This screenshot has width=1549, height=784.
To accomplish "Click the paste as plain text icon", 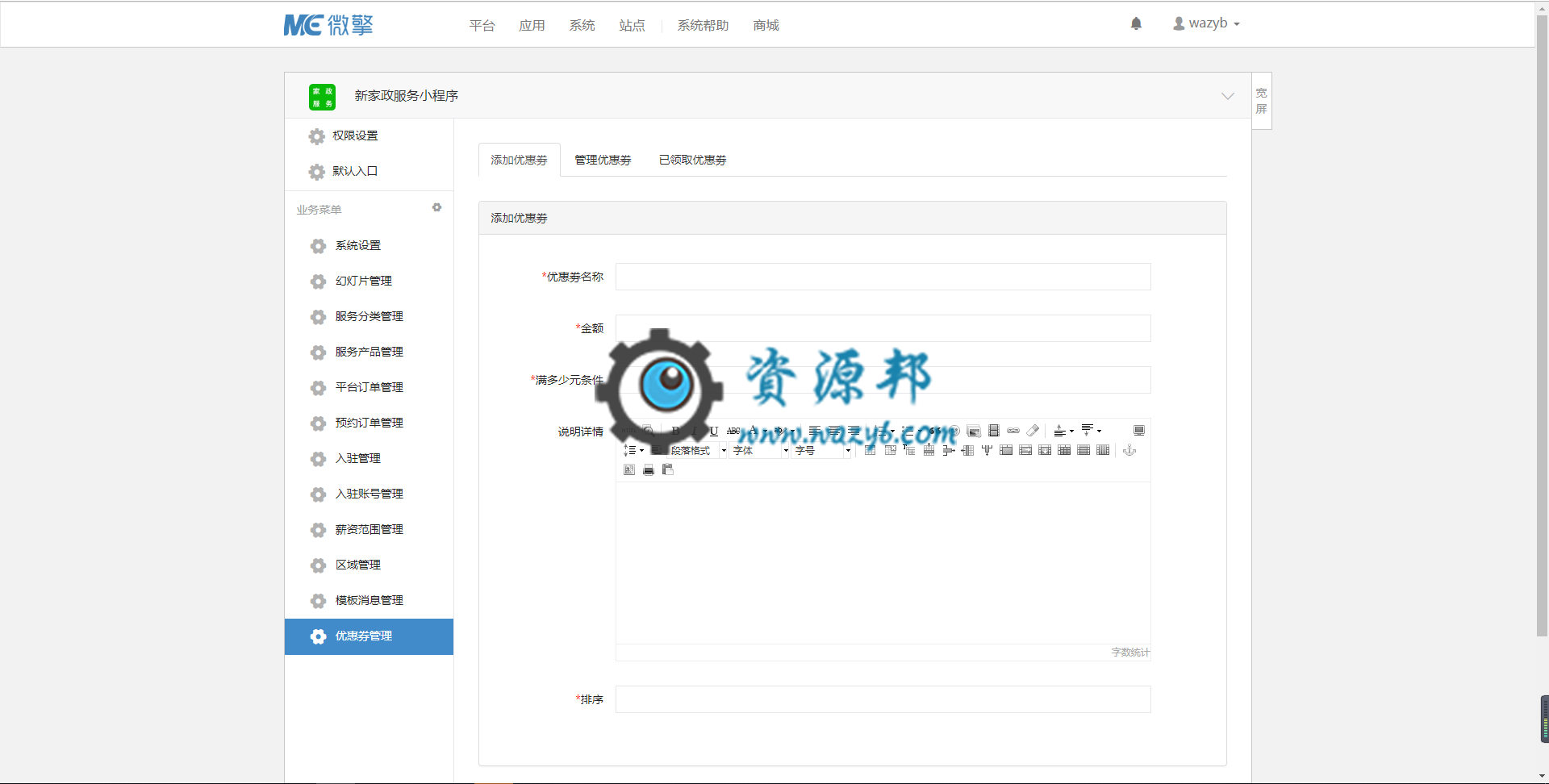I will (668, 470).
